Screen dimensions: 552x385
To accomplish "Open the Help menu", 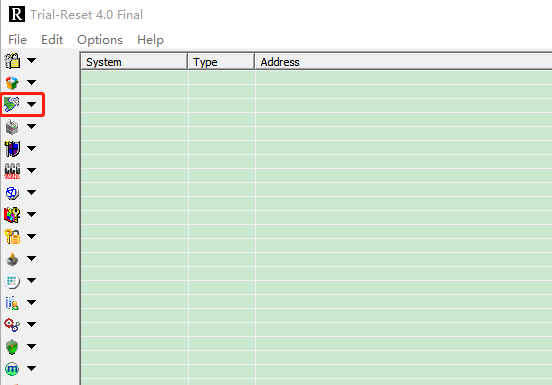I will [150, 40].
